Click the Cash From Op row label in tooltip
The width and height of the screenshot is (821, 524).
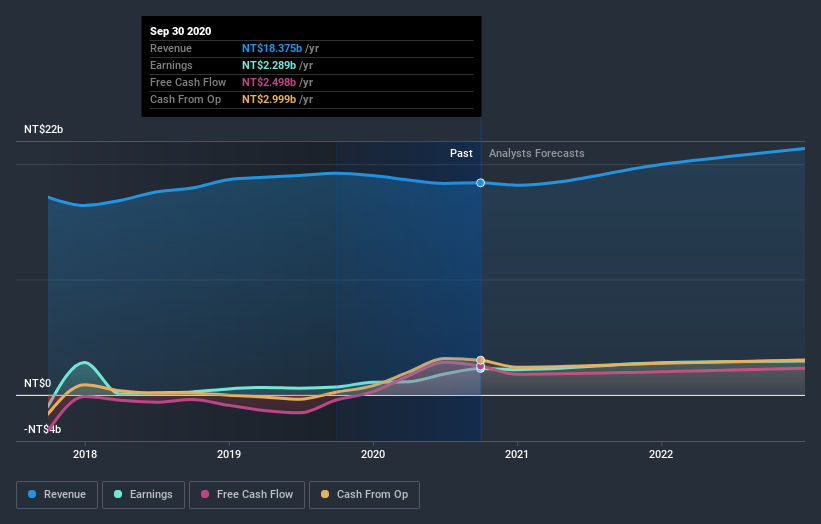click(185, 99)
